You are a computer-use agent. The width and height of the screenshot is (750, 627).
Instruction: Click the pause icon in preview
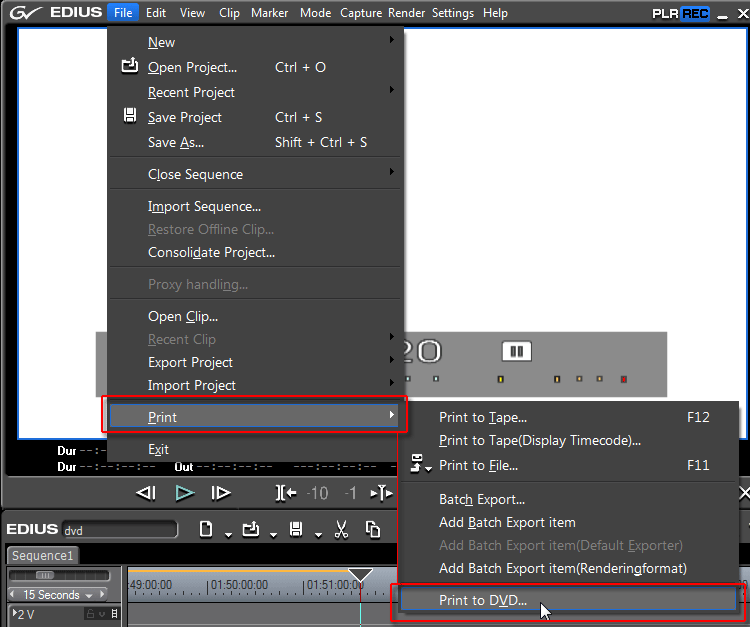[517, 352]
